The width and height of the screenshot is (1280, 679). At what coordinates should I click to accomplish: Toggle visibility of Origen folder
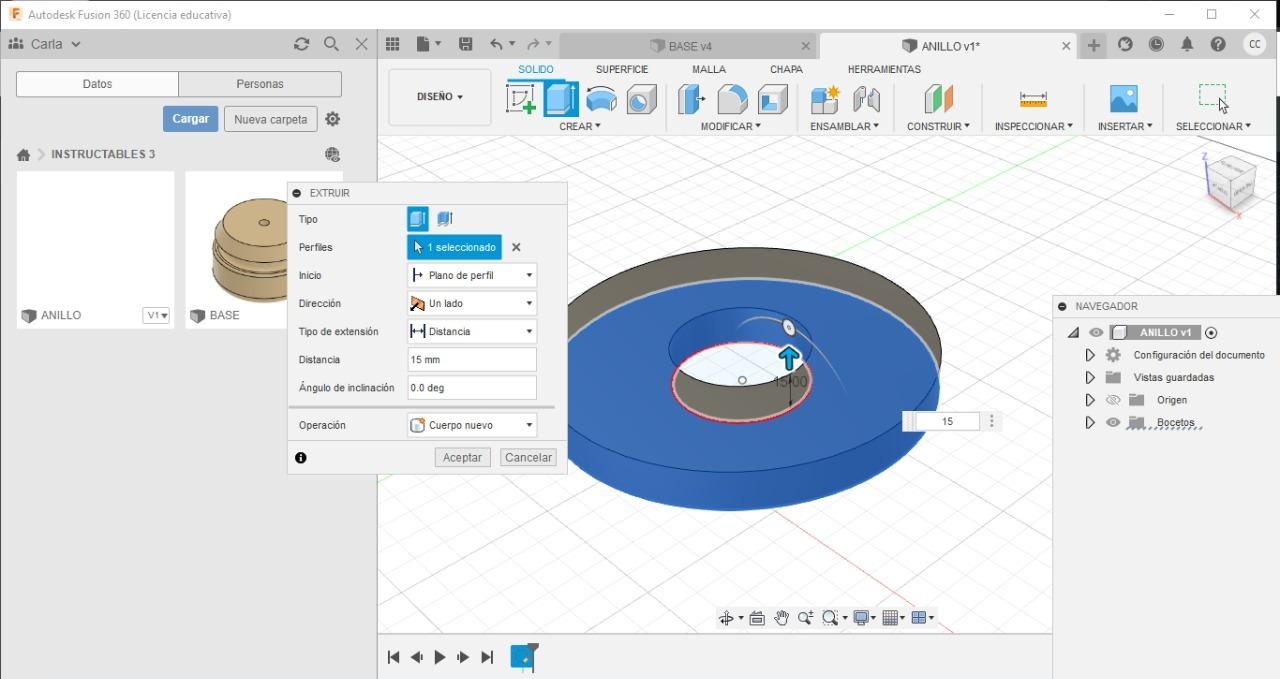pyautogui.click(x=1113, y=400)
